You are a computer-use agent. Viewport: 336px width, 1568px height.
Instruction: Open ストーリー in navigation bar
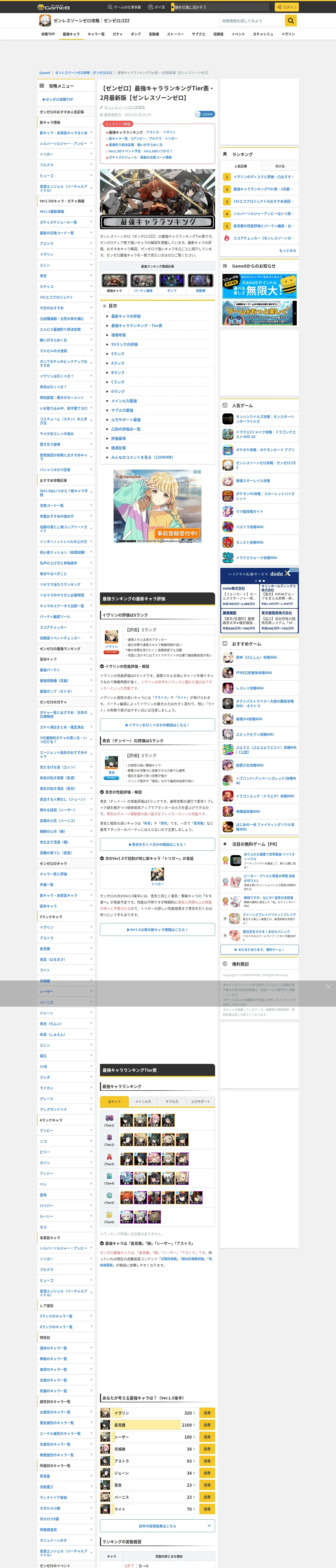[x=175, y=34]
